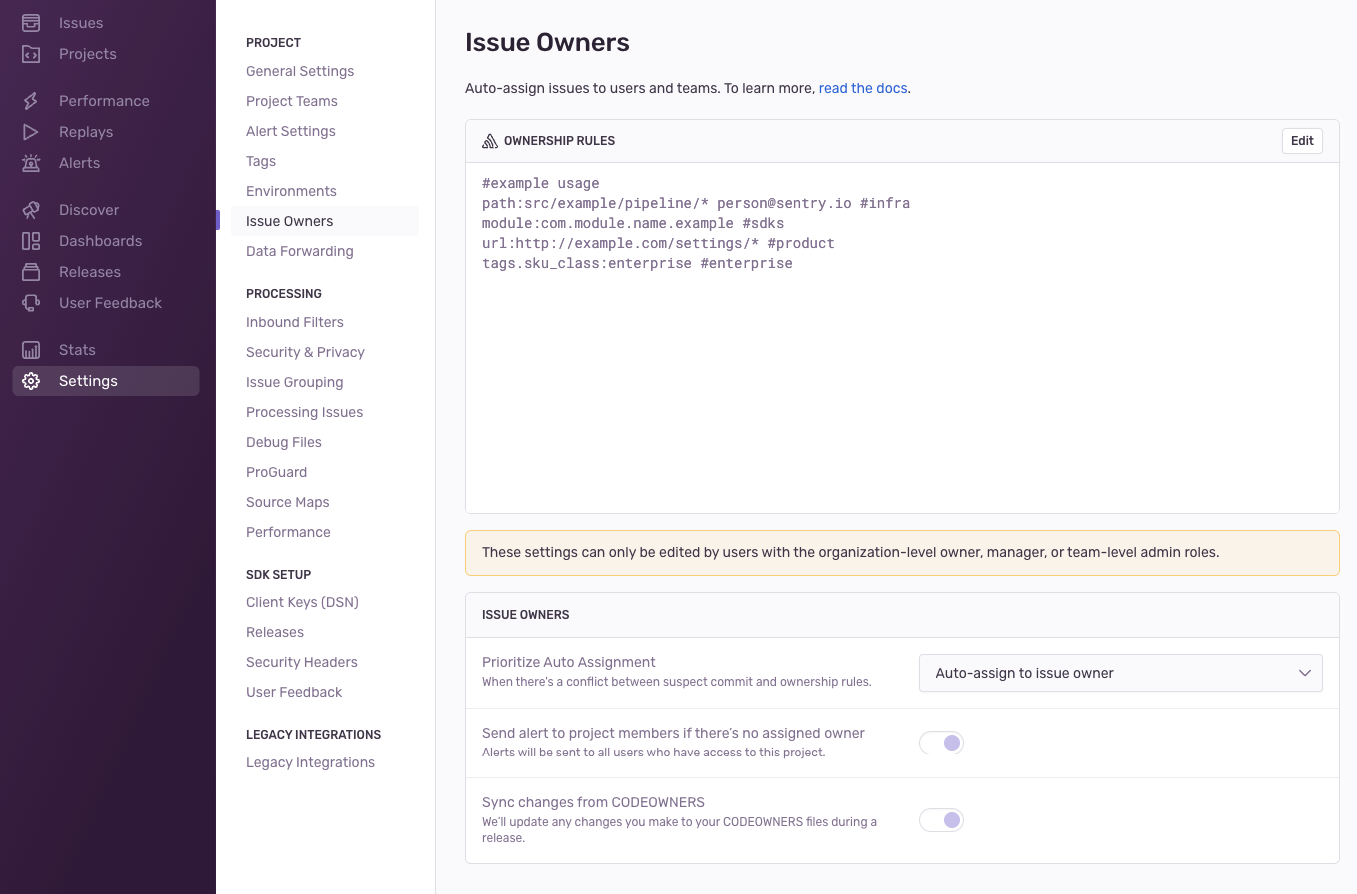Navigate to Issues in main sidebar

coord(81,22)
